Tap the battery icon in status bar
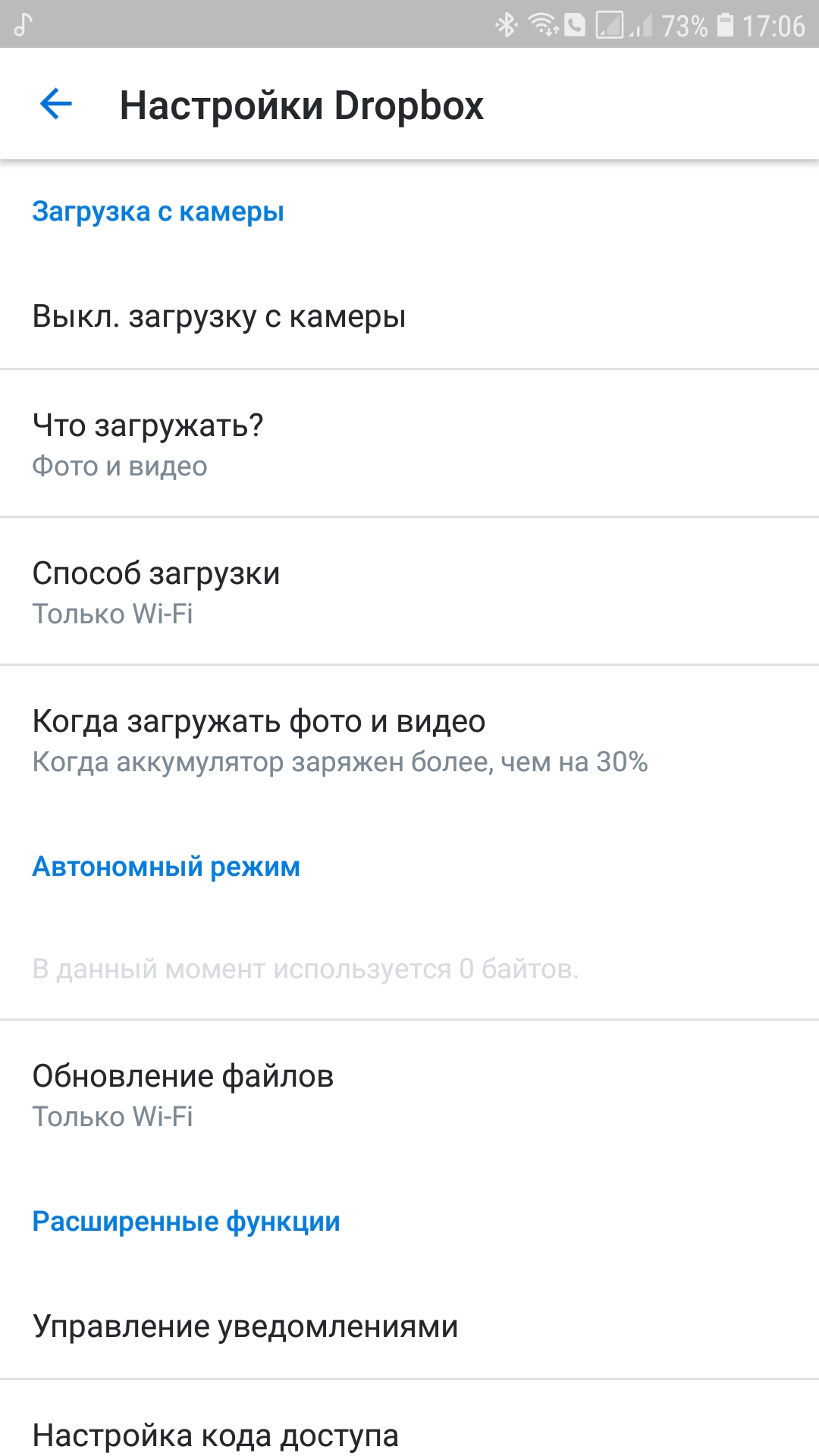 725,25
